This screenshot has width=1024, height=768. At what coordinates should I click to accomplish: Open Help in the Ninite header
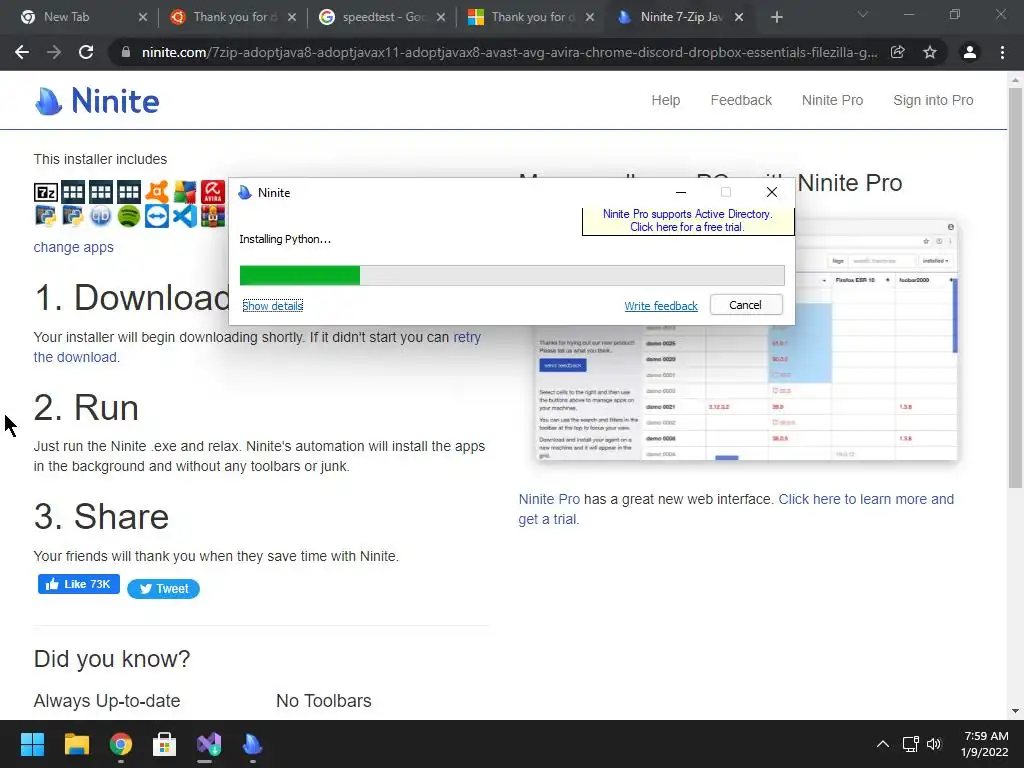665,100
